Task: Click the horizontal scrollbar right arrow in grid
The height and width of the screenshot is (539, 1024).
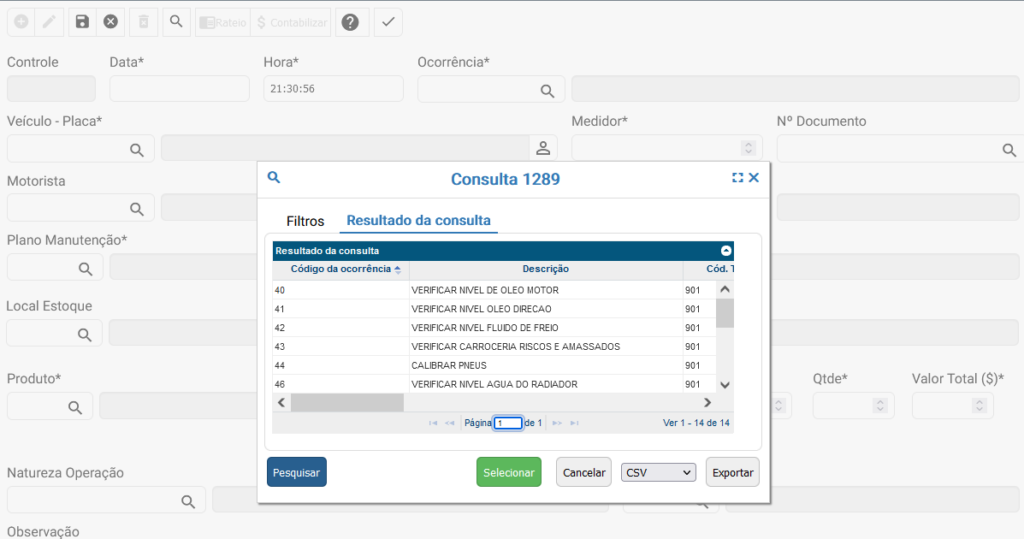Action: [x=707, y=402]
